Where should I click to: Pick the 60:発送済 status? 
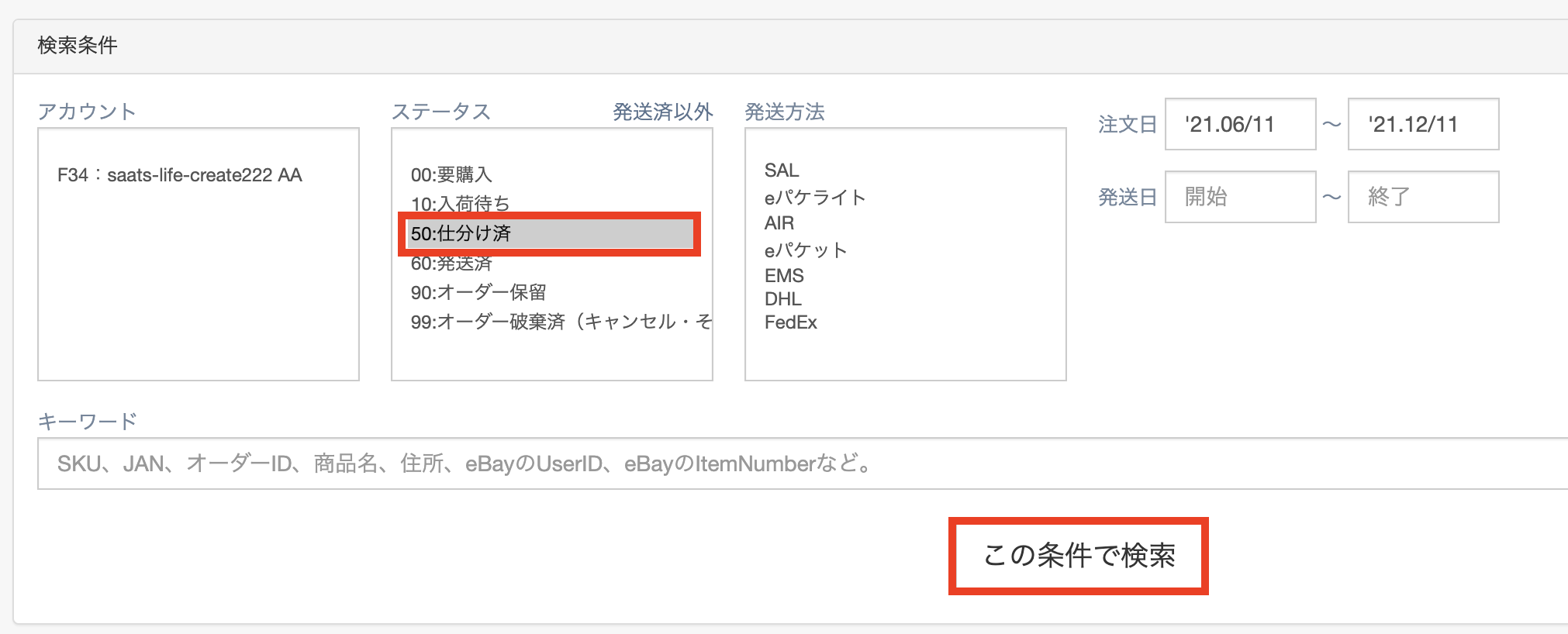click(x=451, y=264)
